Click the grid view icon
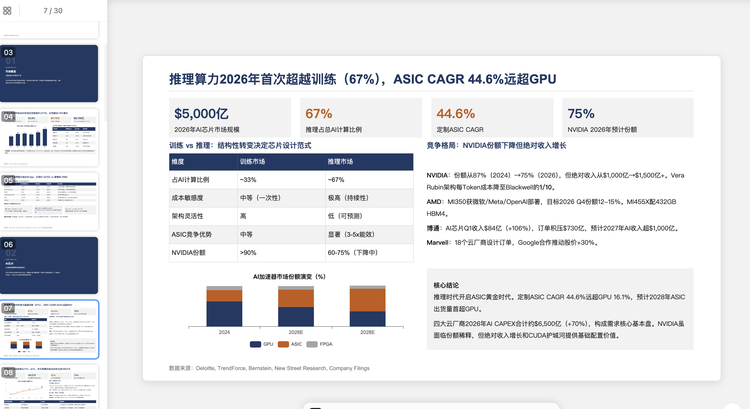The image size is (750, 409). click(x=8, y=10)
